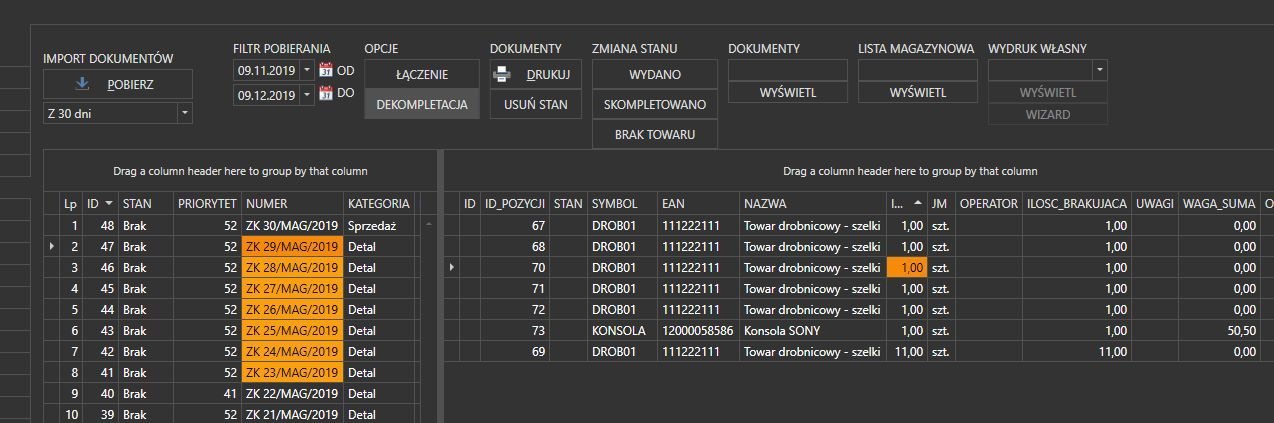Open calendar icon for OD date

[325, 70]
